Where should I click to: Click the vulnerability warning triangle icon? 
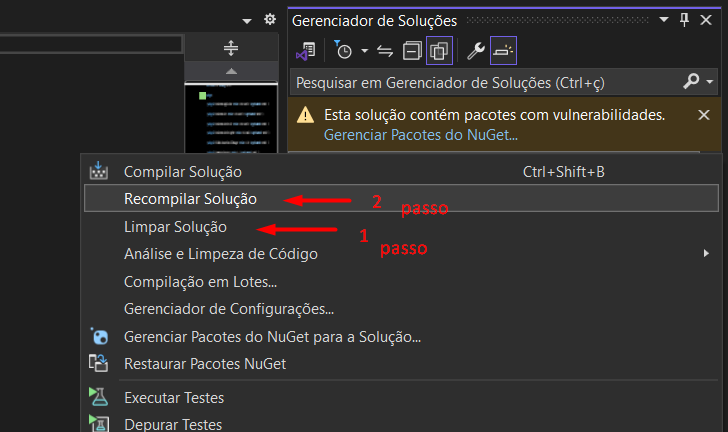[306, 115]
